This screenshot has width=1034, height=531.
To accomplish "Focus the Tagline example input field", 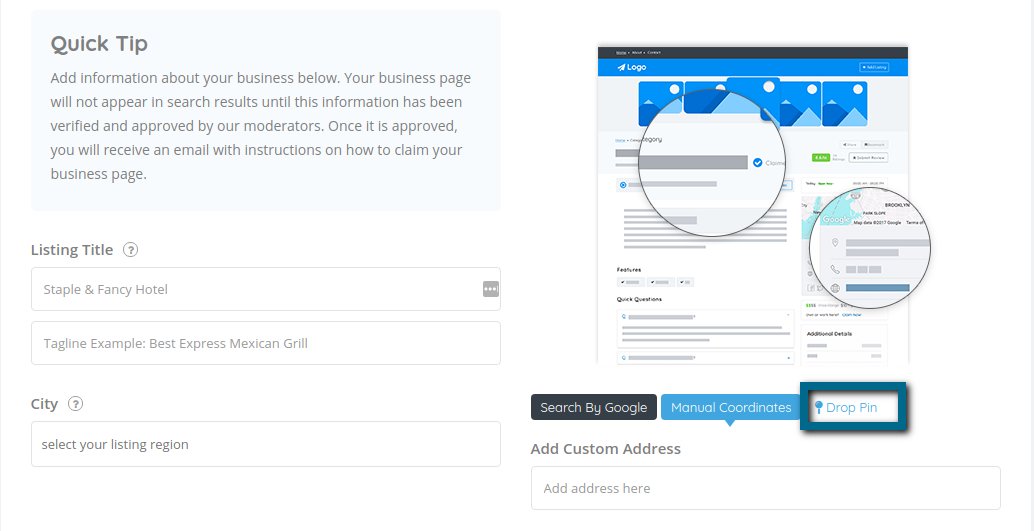I will tap(266, 343).
